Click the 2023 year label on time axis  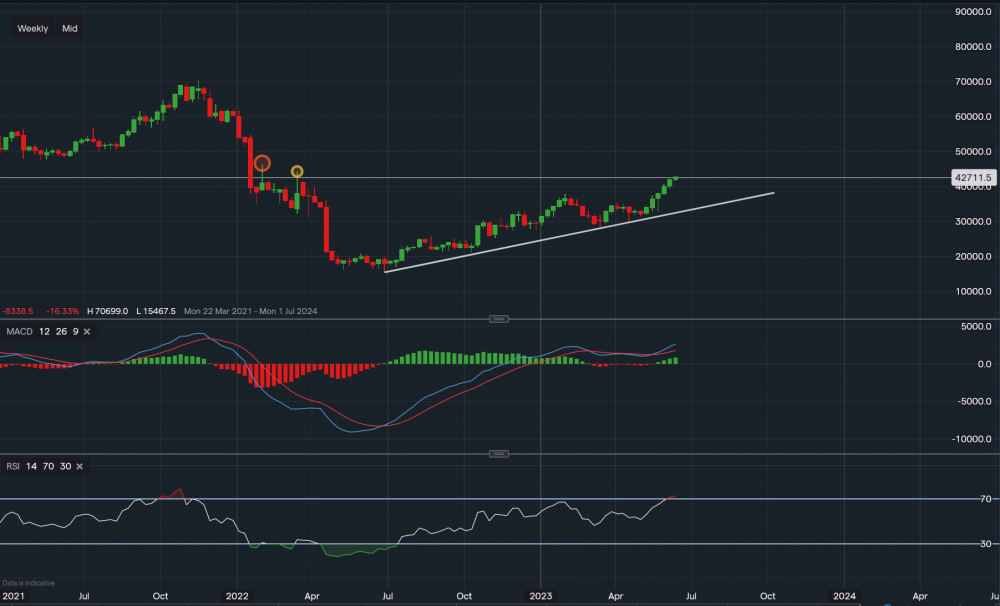coord(540,594)
